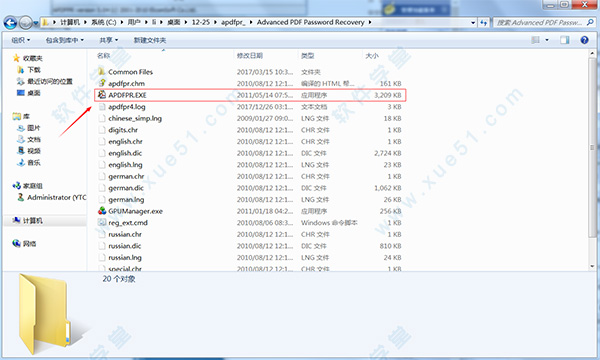
Task: Sort by 大小 column header
Action: (372, 55)
